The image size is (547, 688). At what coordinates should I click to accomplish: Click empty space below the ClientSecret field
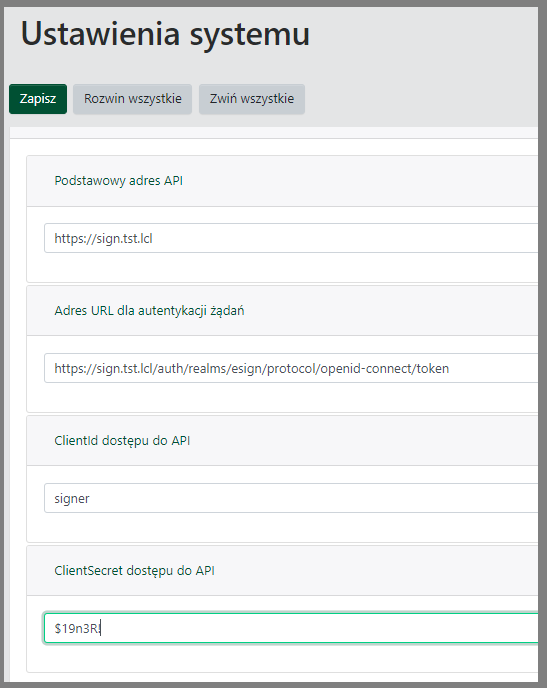point(282,658)
